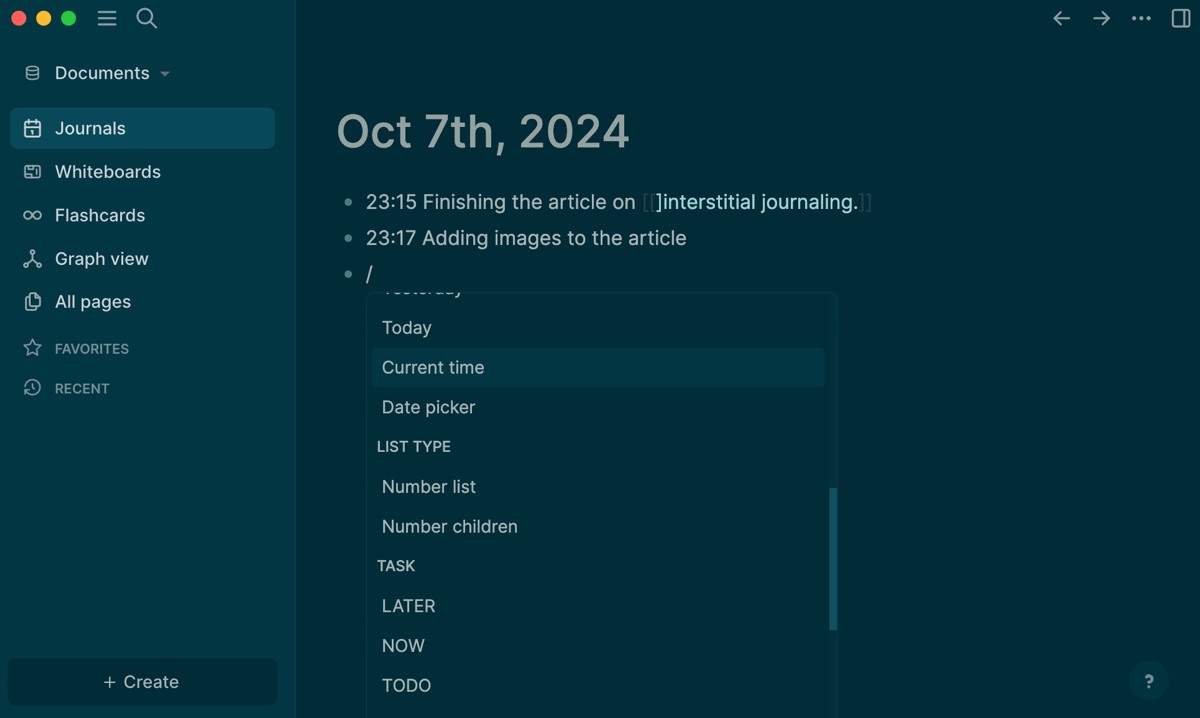Expand the FAVORITES section
The image size is (1200, 718).
coord(92,349)
